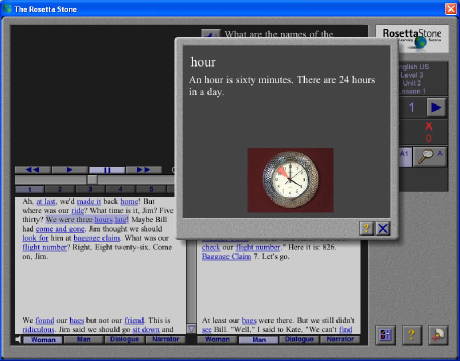Click the 'at last' glossary link
The width and height of the screenshot is (460, 361).
[x=46, y=202]
